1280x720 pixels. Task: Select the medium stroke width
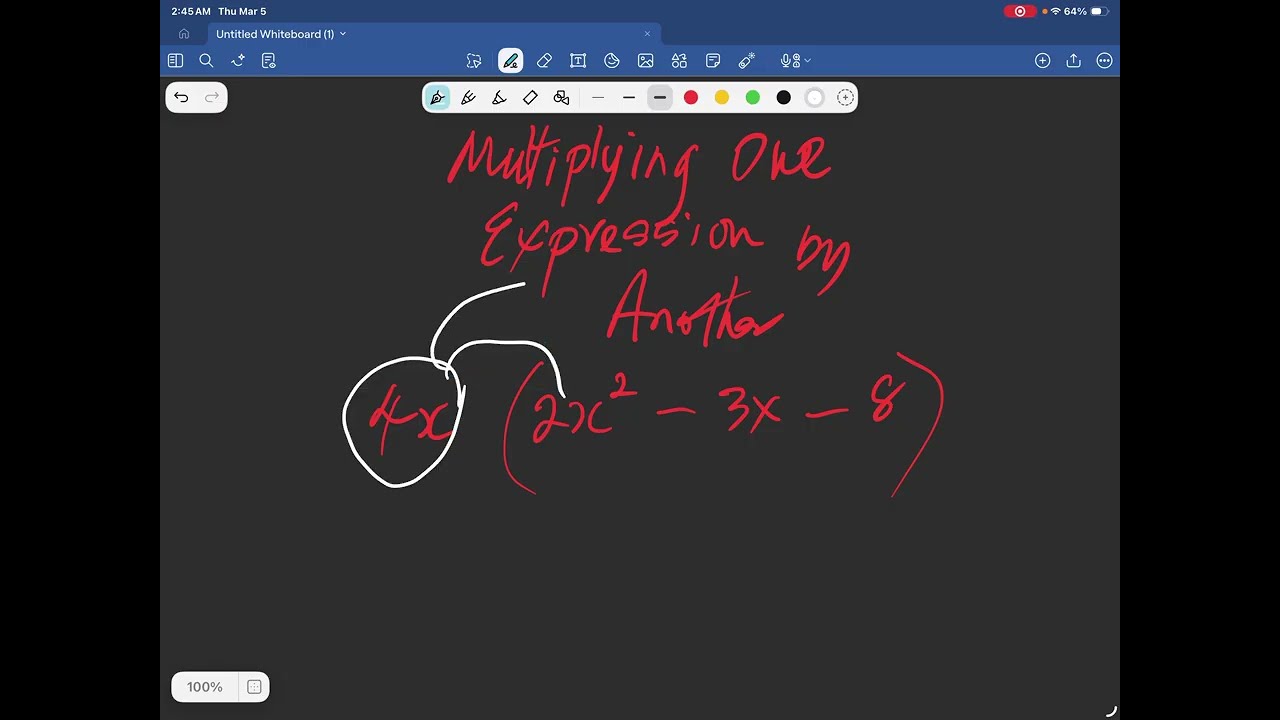tap(629, 97)
